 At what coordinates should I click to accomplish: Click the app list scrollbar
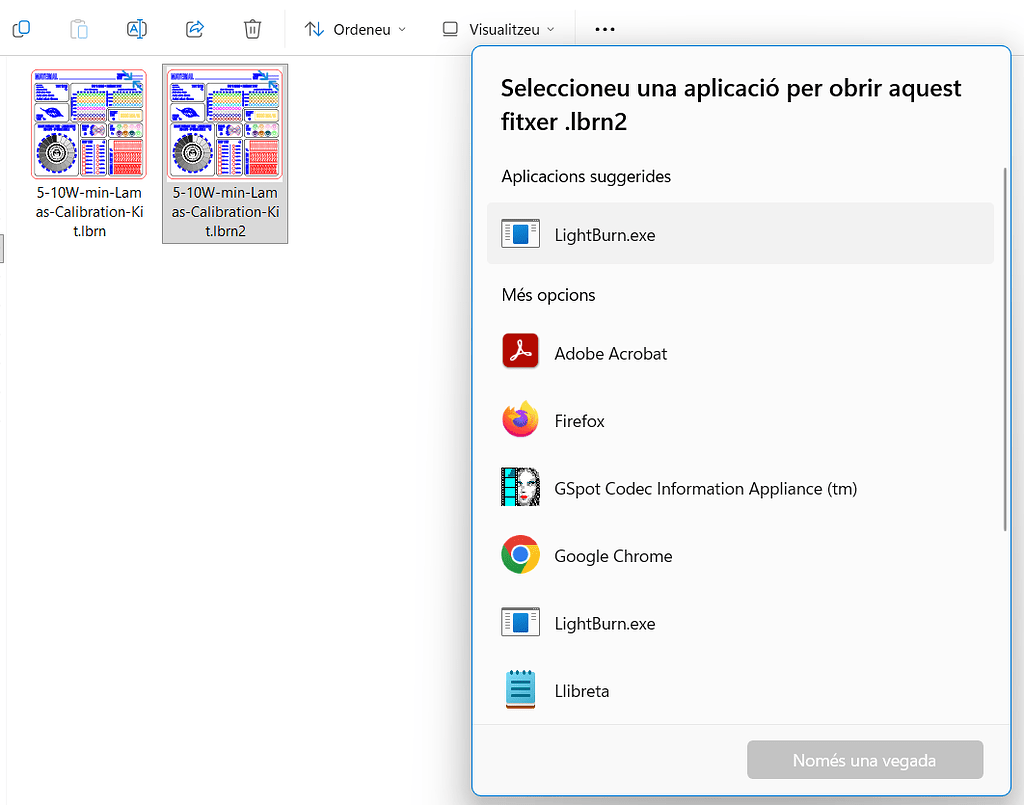[1005, 349]
